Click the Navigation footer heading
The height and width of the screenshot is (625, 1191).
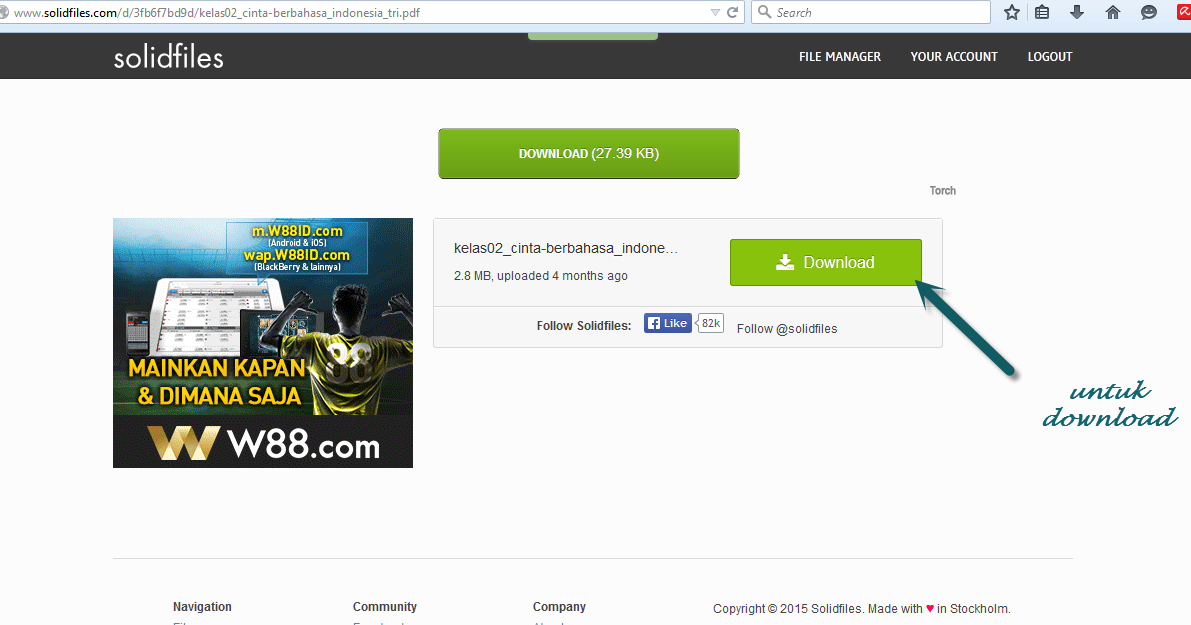click(x=202, y=607)
